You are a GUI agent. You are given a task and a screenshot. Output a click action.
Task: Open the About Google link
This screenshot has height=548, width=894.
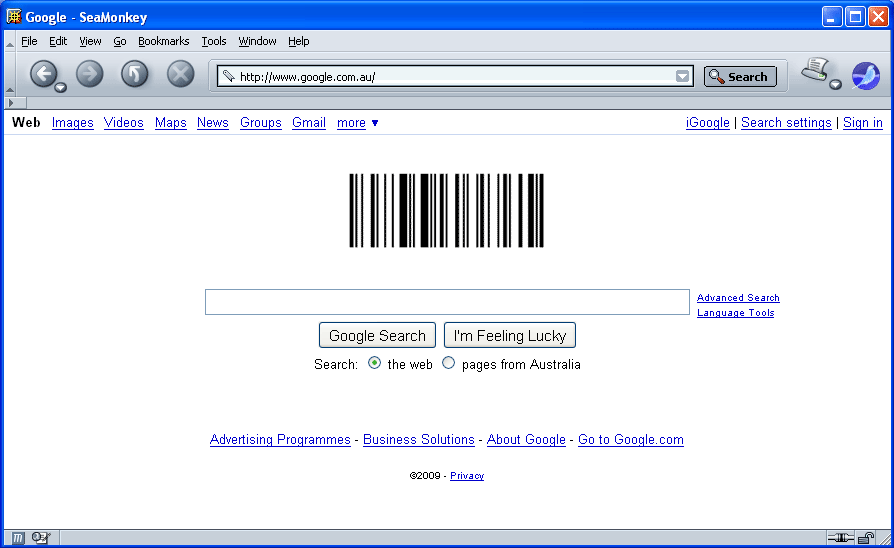tap(526, 440)
